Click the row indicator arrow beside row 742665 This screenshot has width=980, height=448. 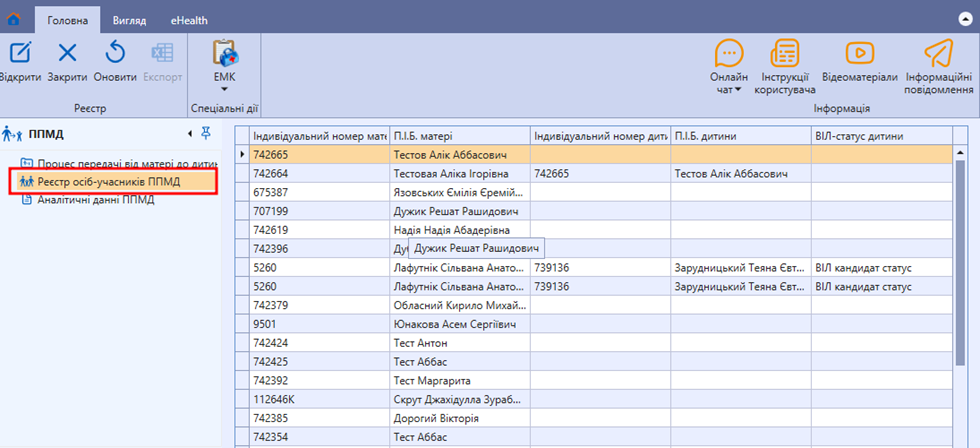coord(242,154)
